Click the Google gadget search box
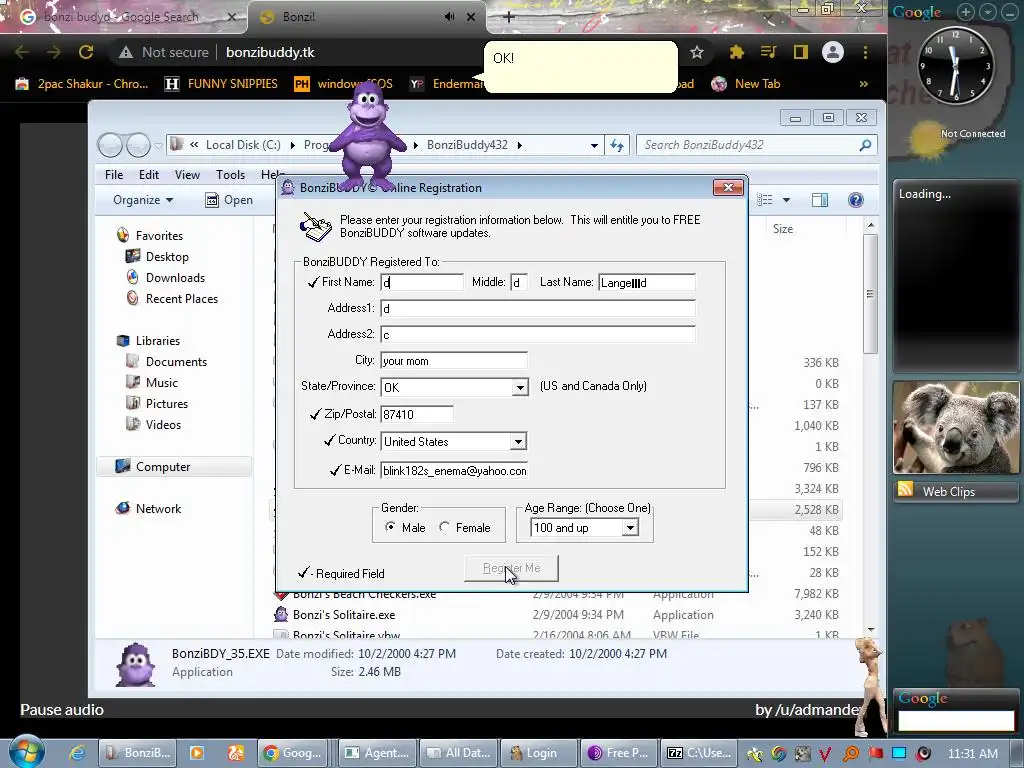 coord(956,721)
